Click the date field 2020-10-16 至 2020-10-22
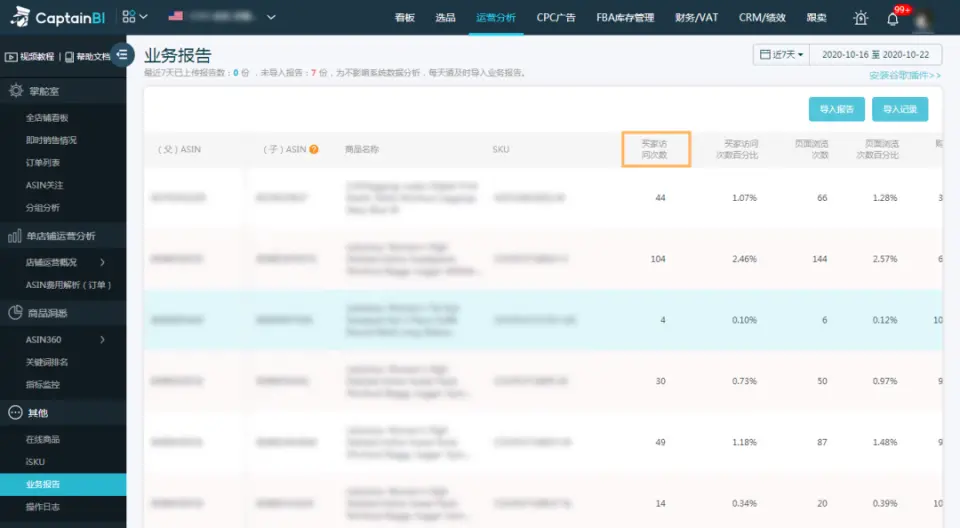The image size is (960, 528). point(875,54)
